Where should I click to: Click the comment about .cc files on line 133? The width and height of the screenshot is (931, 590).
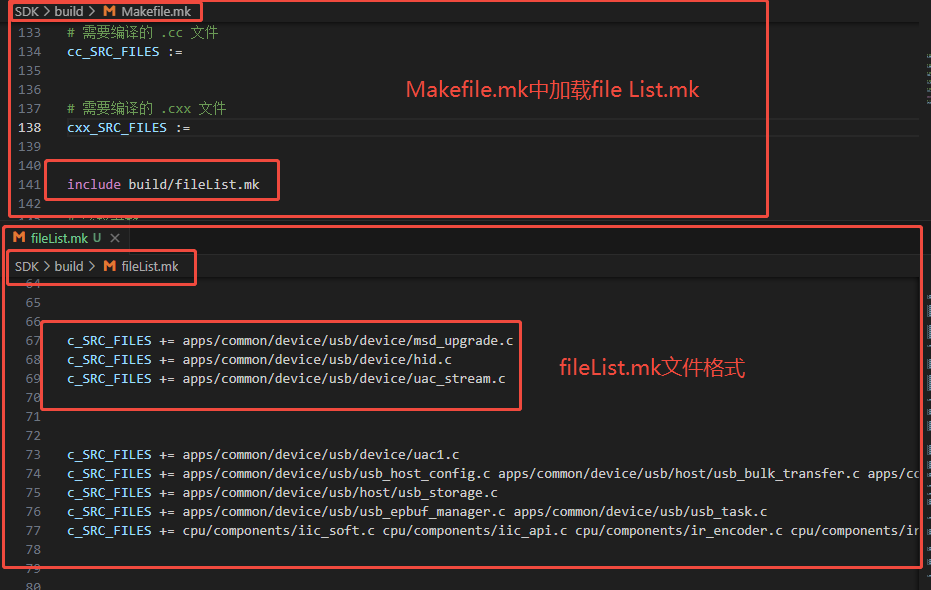142,33
